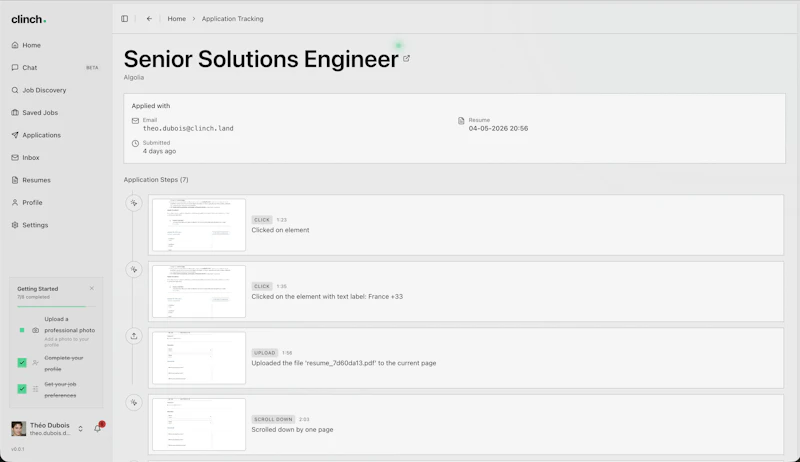Open thumbnail for 'Scrolled down by one page'
The height and width of the screenshot is (462, 800).
[199, 424]
